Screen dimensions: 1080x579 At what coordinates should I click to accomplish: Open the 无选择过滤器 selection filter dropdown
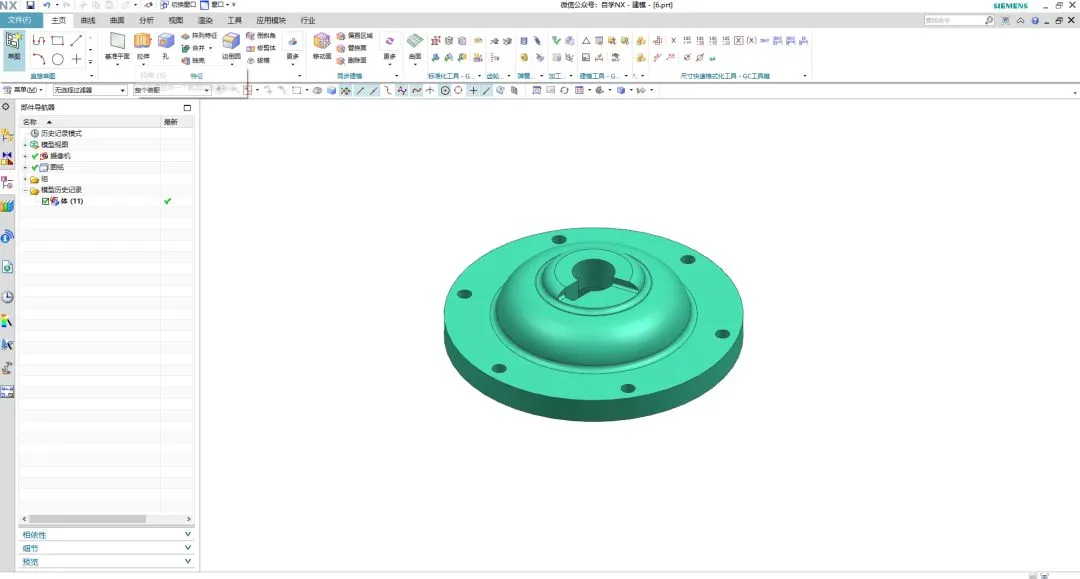pos(90,90)
